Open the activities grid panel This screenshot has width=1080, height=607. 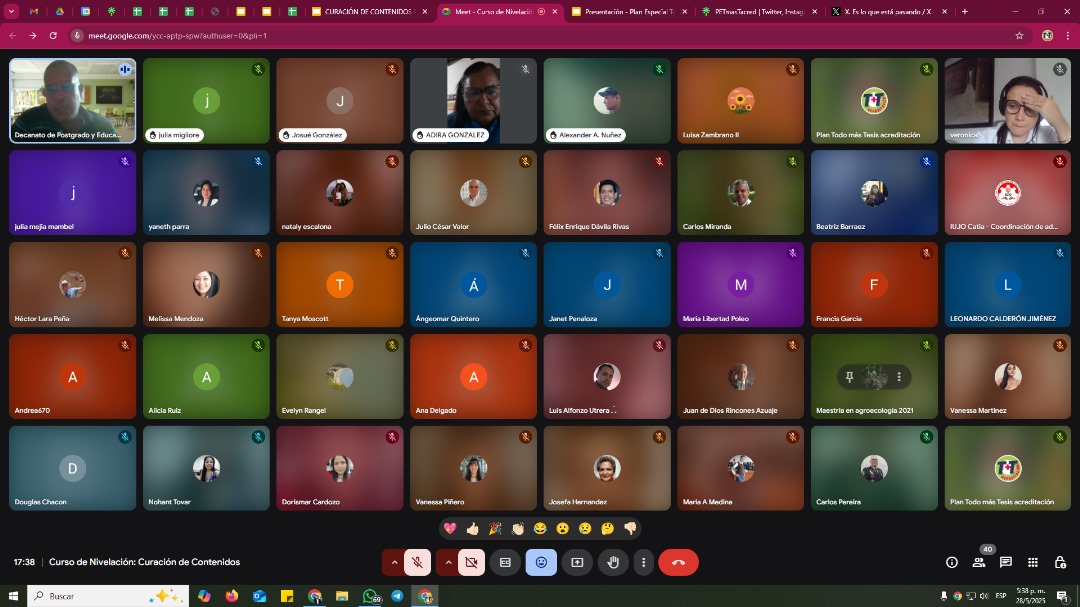(x=1032, y=562)
